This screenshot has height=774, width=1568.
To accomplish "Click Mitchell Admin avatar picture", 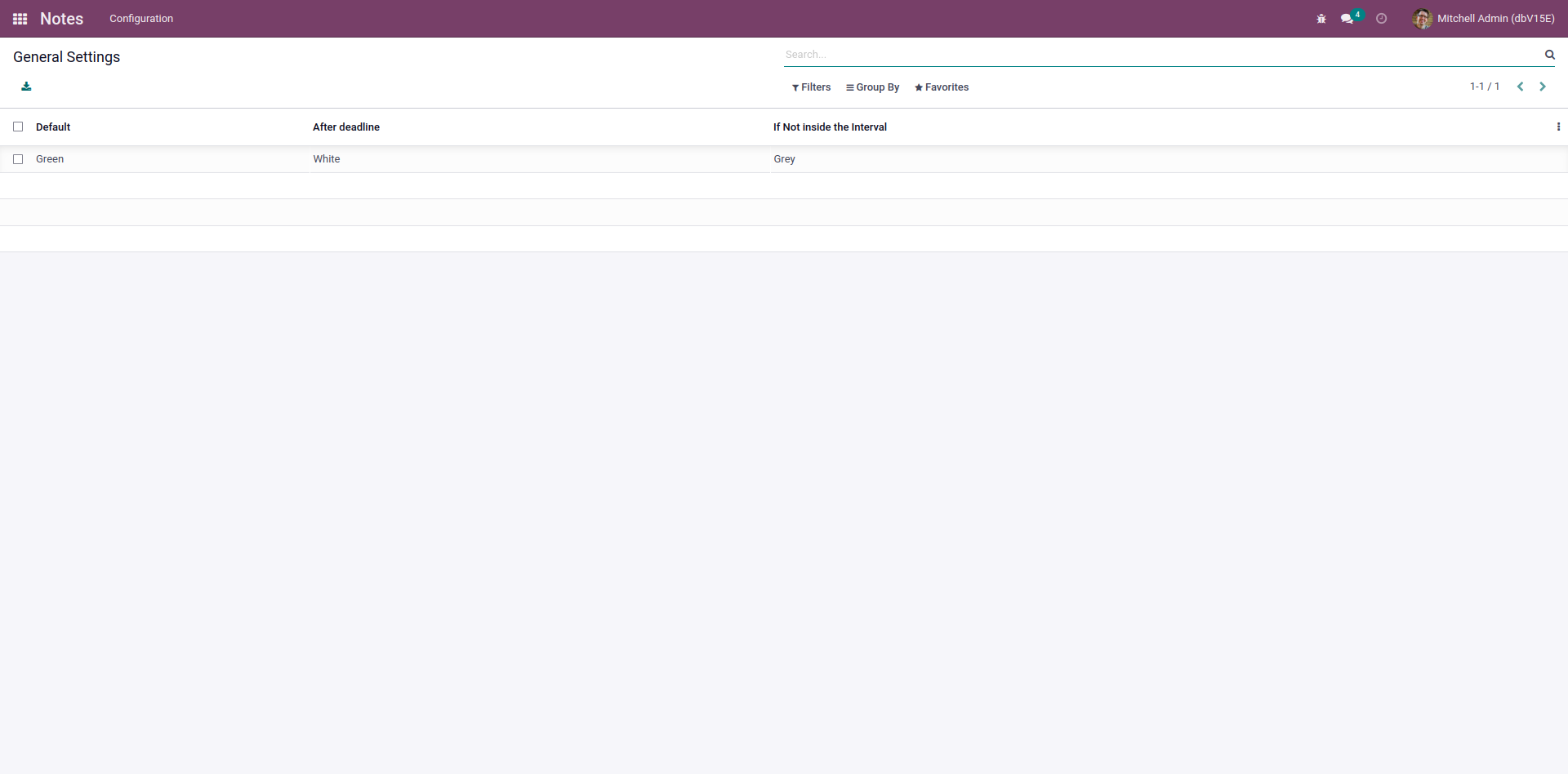I will coord(1423,19).
